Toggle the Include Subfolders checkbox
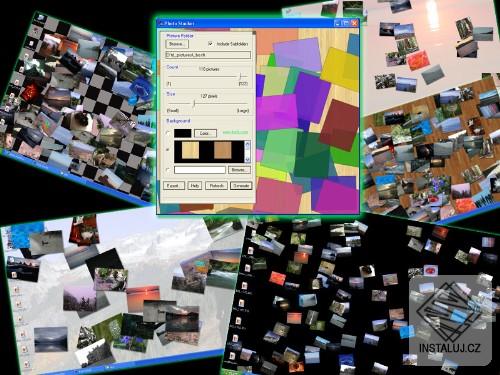Viewport: 500px width, 375px height. (x=210, y=44)
